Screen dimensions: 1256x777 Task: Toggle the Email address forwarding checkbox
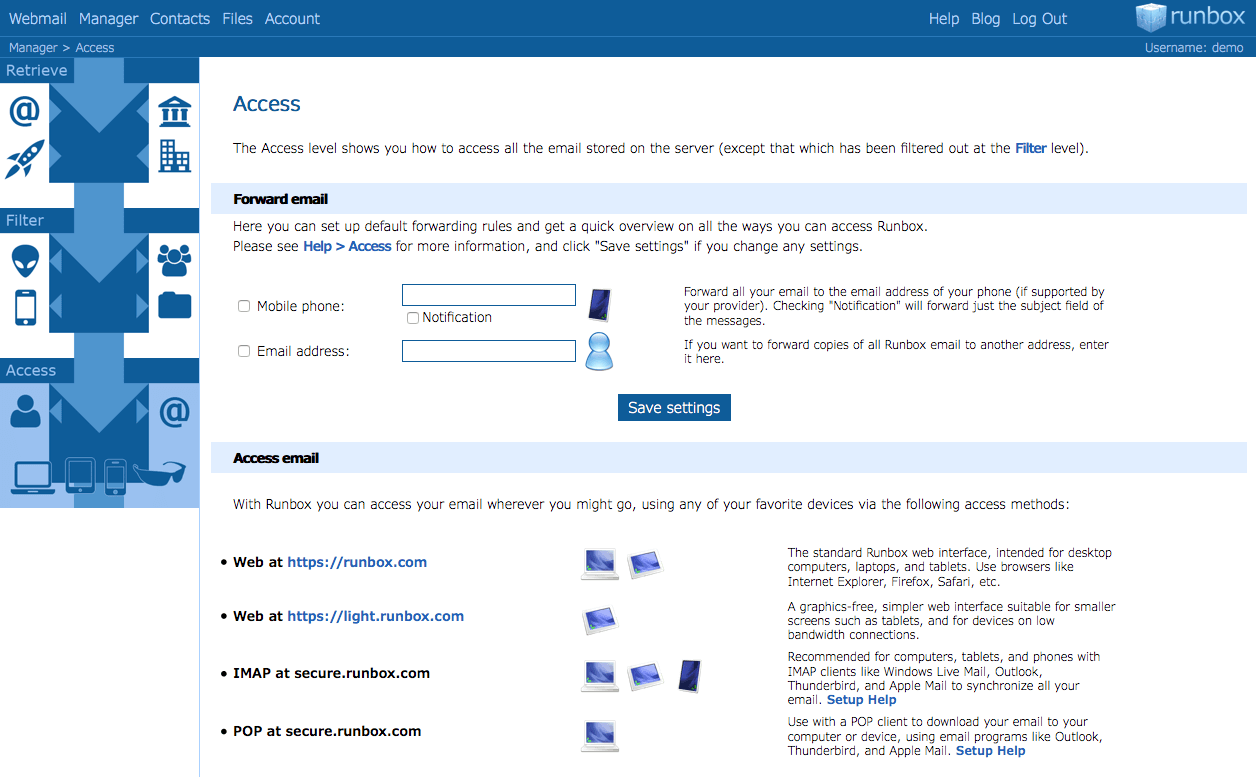(x=244, y=351)
